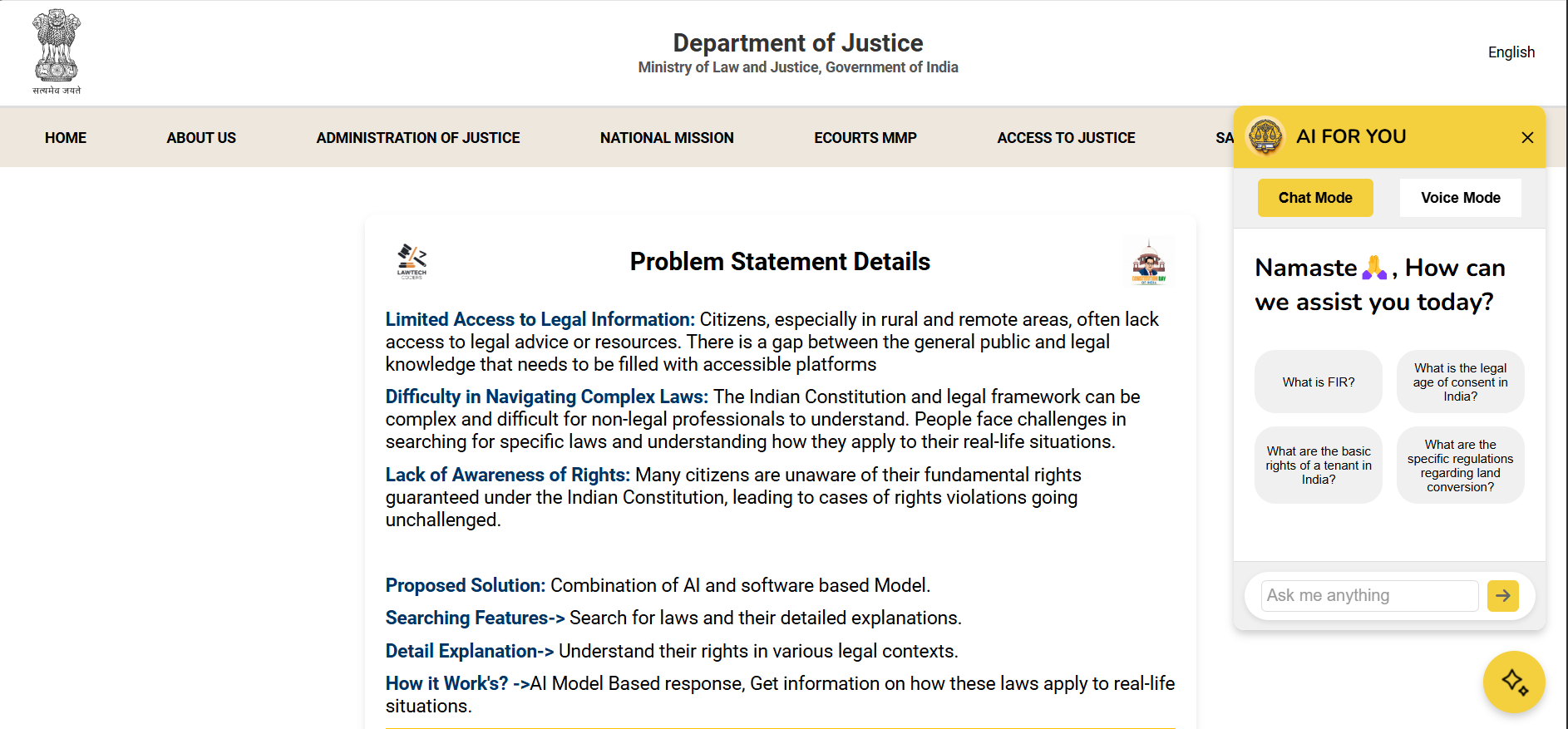Click the Constitution Day emblem image

pyautogui.click(x=1149, y=263)
